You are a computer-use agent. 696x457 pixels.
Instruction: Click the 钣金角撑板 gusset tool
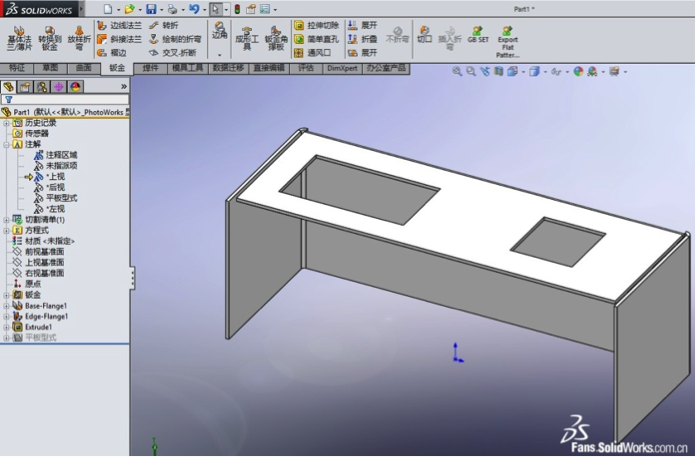275,38
